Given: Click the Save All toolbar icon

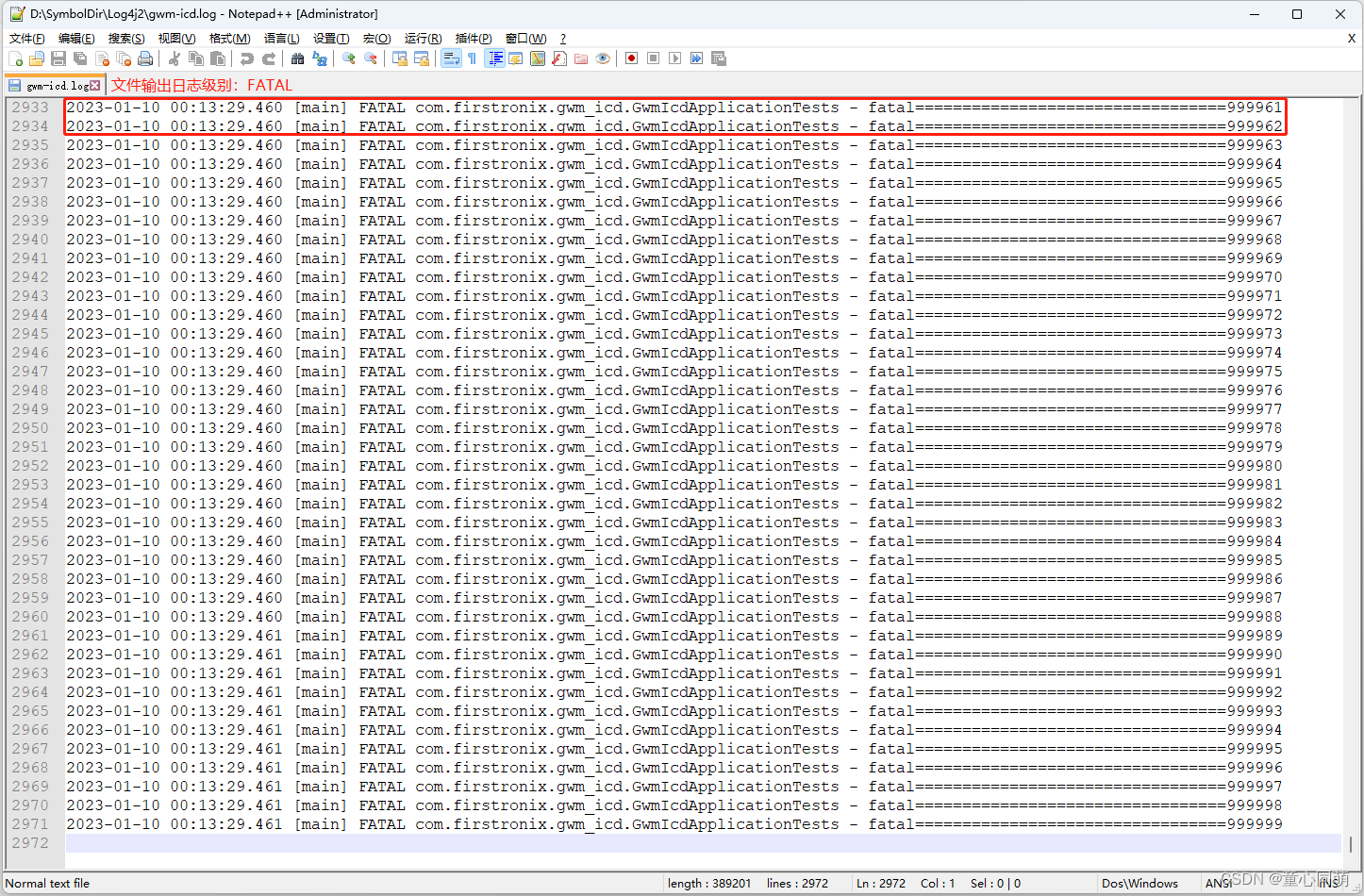Looking at the screenshot, I should (79, 58).
